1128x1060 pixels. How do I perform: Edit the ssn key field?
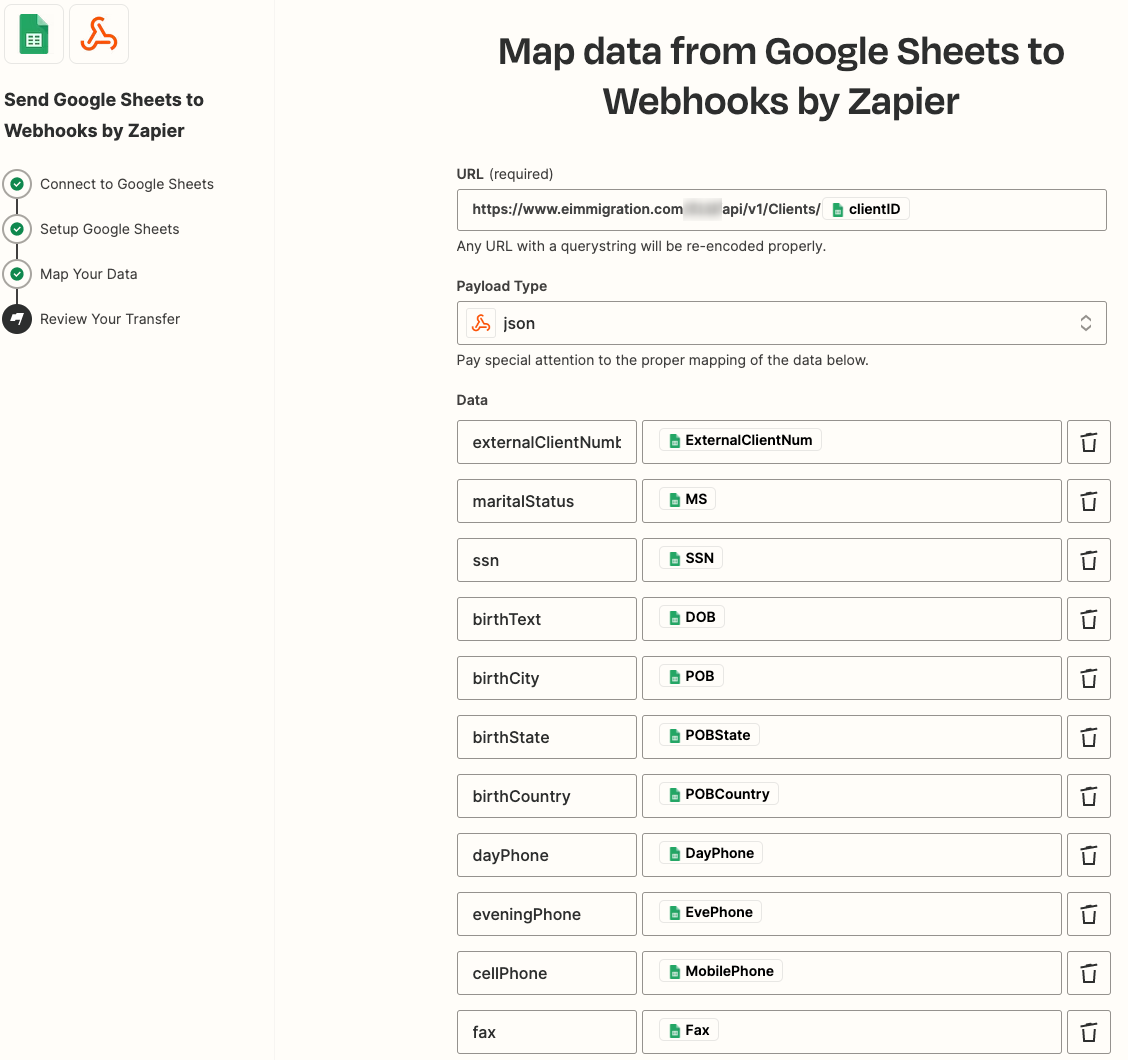coord(547,560)
